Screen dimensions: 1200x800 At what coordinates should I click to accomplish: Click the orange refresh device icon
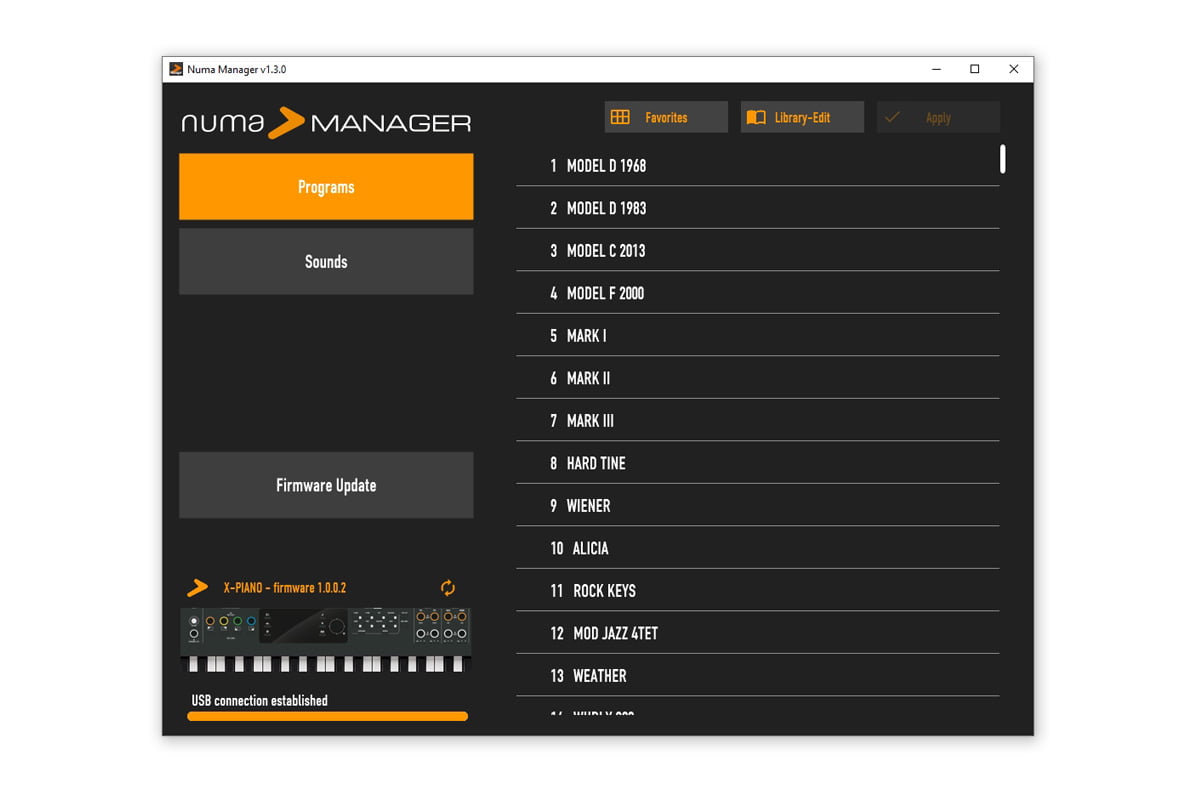[x=448, y=588]
